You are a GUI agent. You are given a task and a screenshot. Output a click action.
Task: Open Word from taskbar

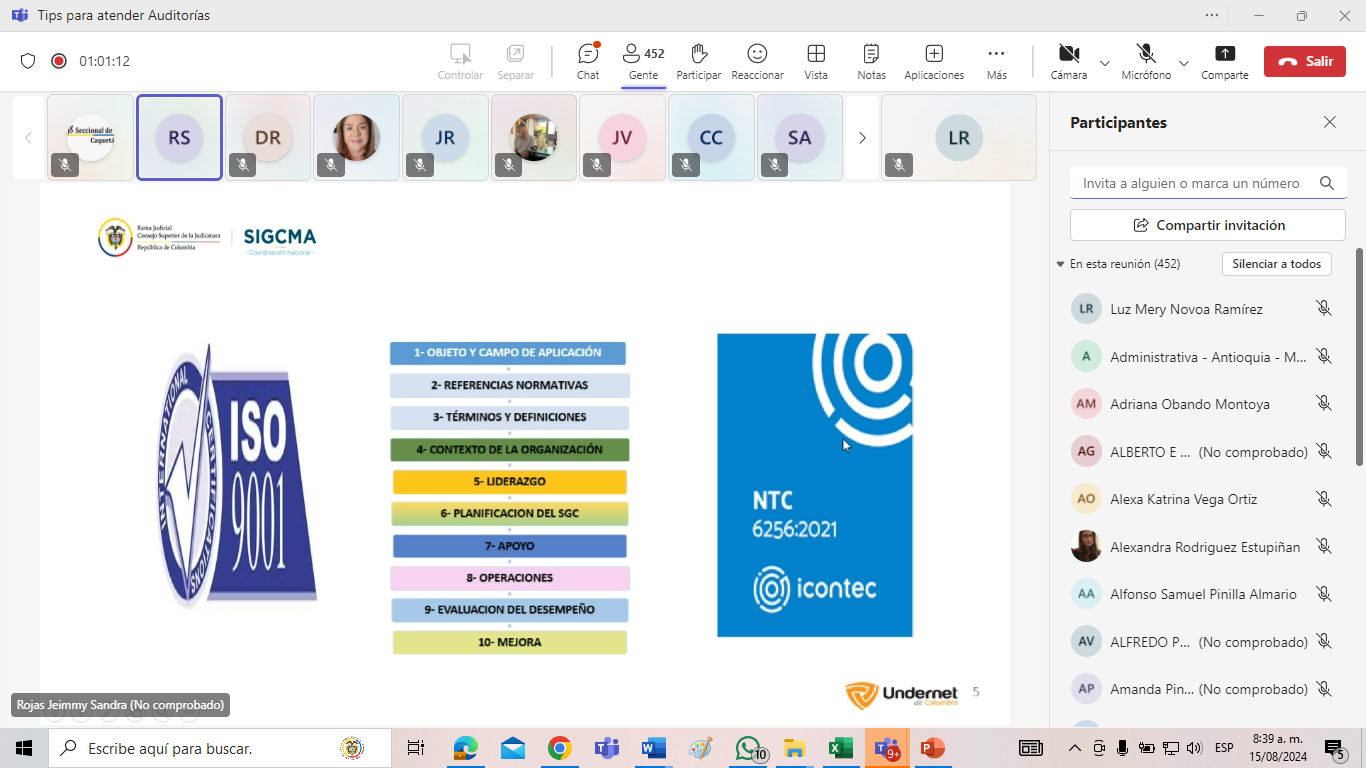(653, 748)
